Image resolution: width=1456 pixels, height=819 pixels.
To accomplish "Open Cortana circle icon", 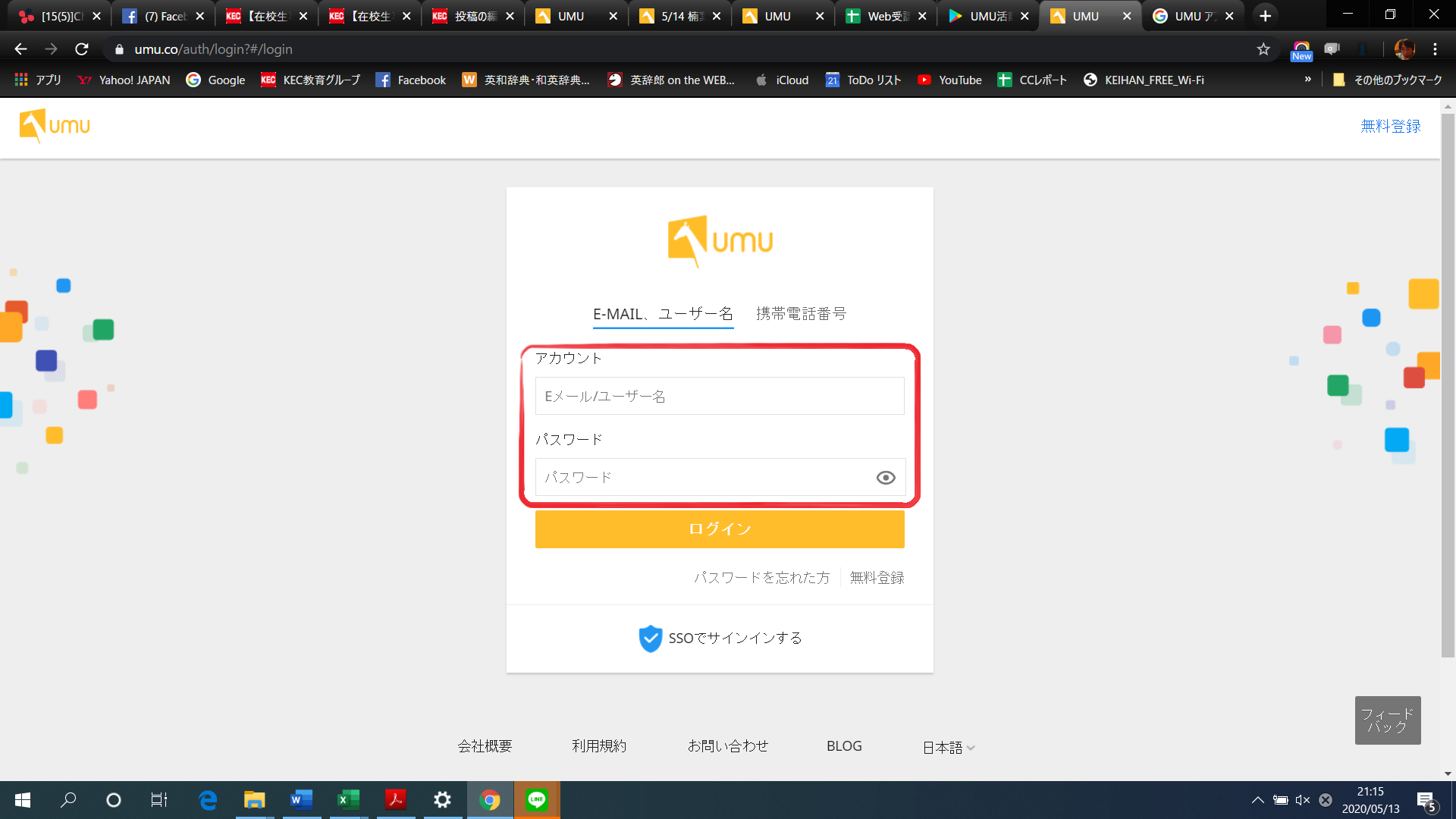I will (x=114, y=800).
